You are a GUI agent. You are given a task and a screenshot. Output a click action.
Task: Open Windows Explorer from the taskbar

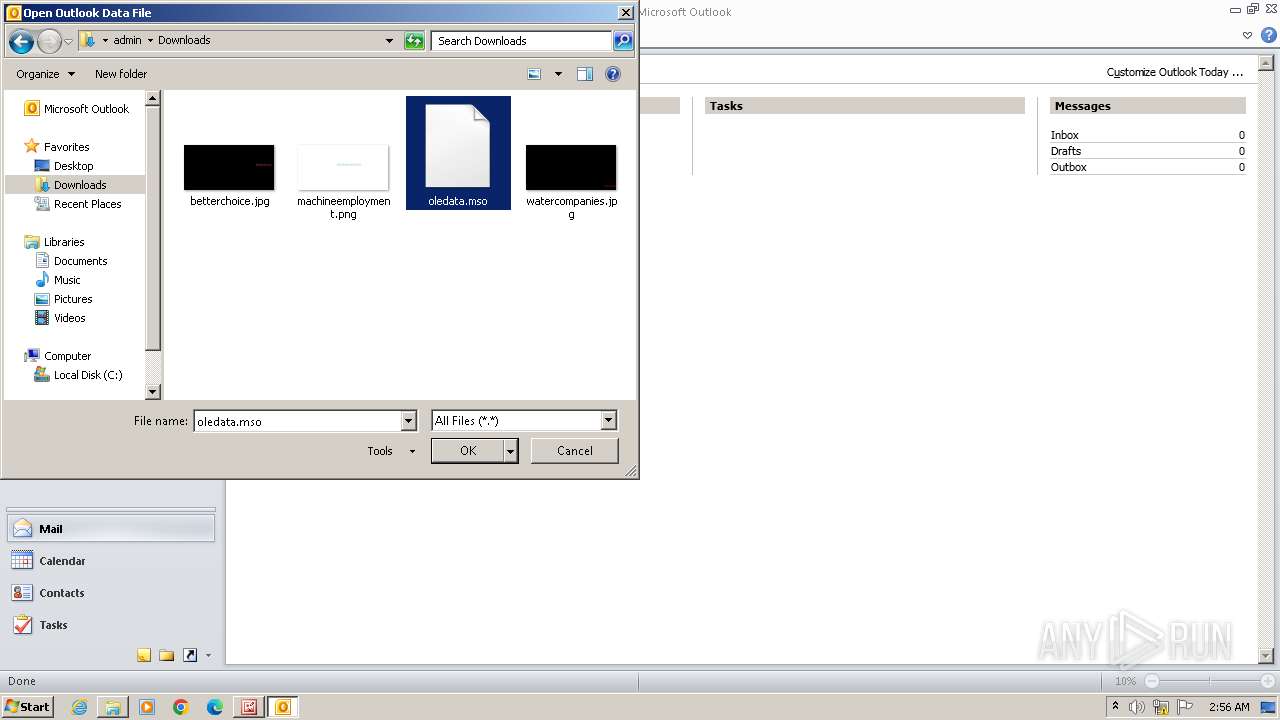(x=113, y=707)
